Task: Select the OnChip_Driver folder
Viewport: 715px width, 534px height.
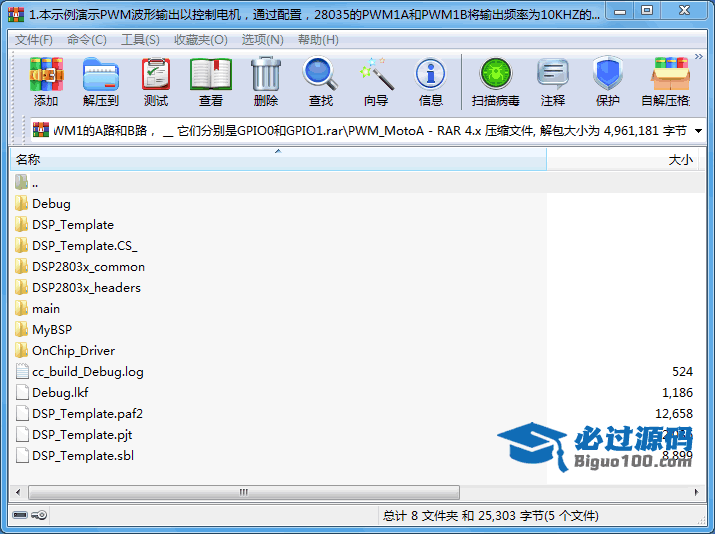Action: coord(65,350)
